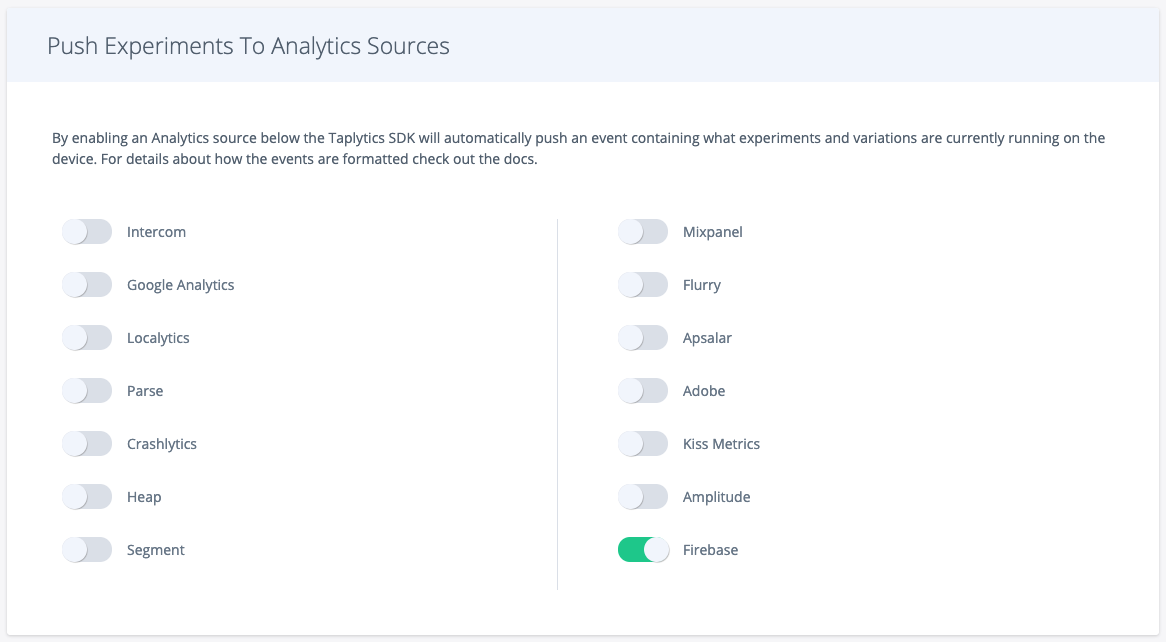The width and height of the screenshot is (1166, 642).
Task: Switch on the Apsalar toggle
Action: click(643, 338)
